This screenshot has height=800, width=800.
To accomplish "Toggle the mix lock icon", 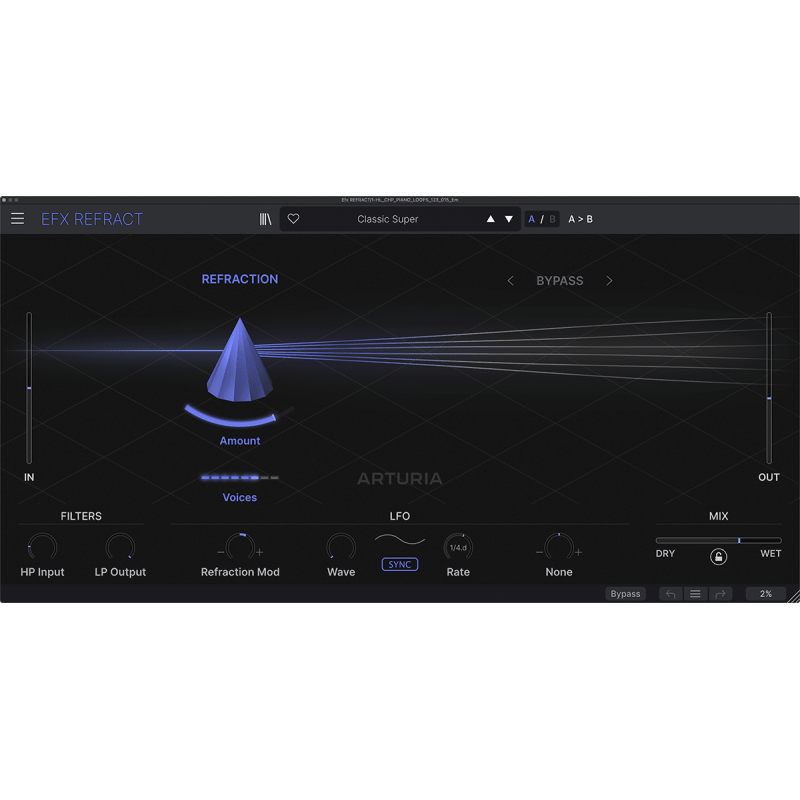I will point(718,557).
